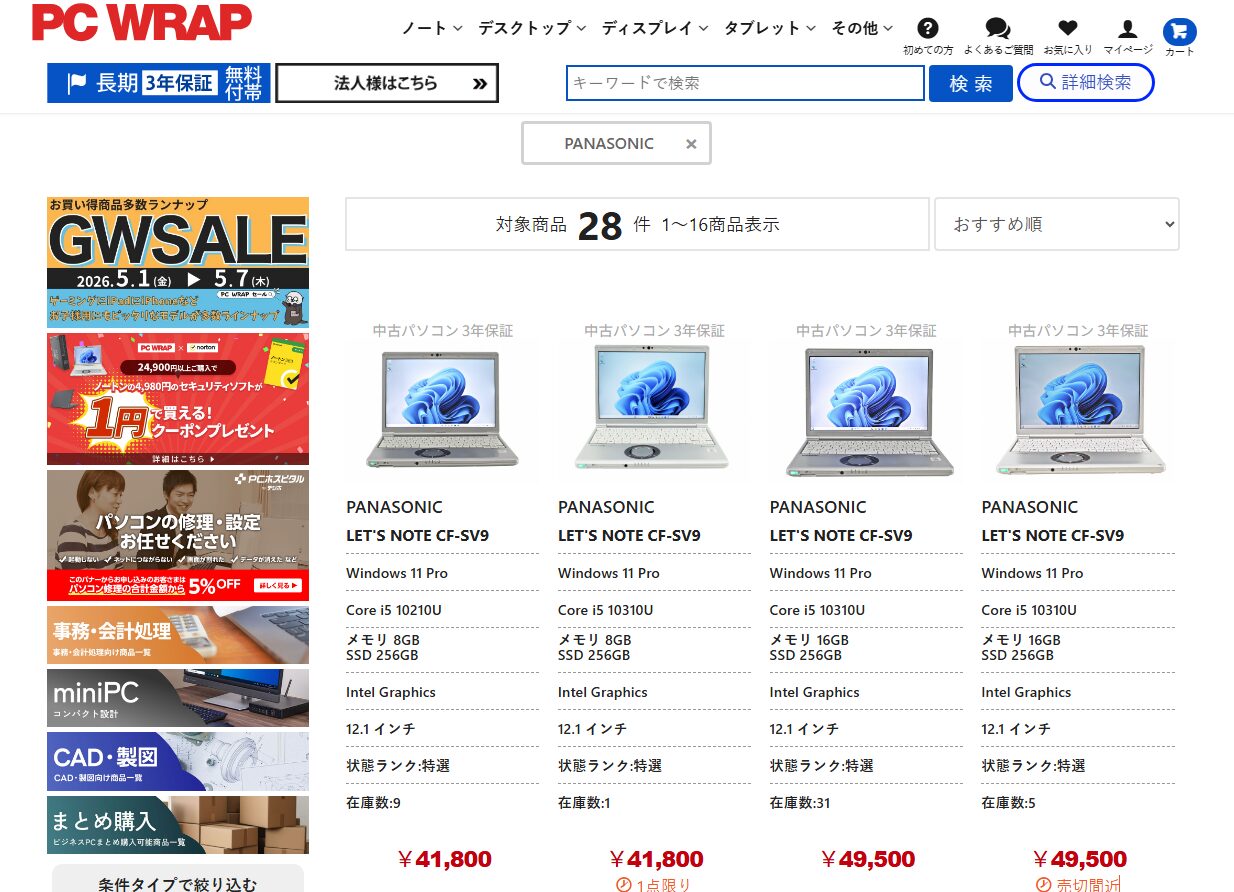The width and height of the screenshot is (1234, 892).
Task: Open the お気に入り heart icon
Action: pyautogui.click(x=1067, y=29)
